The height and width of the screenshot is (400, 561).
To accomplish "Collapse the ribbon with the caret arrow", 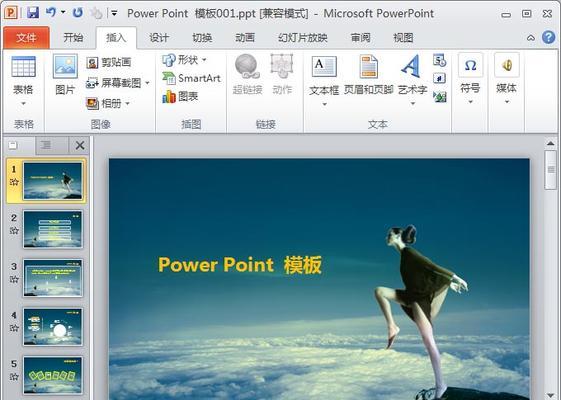I will pos(531,38).
